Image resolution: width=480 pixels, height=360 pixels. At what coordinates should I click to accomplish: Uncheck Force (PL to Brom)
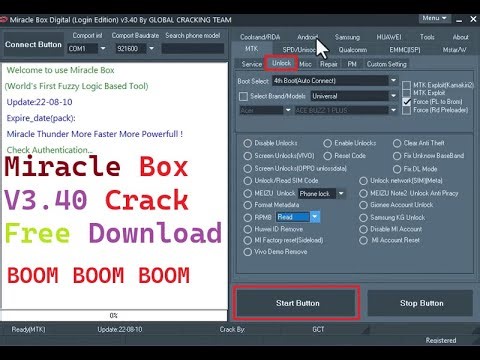tap(406, 102)
